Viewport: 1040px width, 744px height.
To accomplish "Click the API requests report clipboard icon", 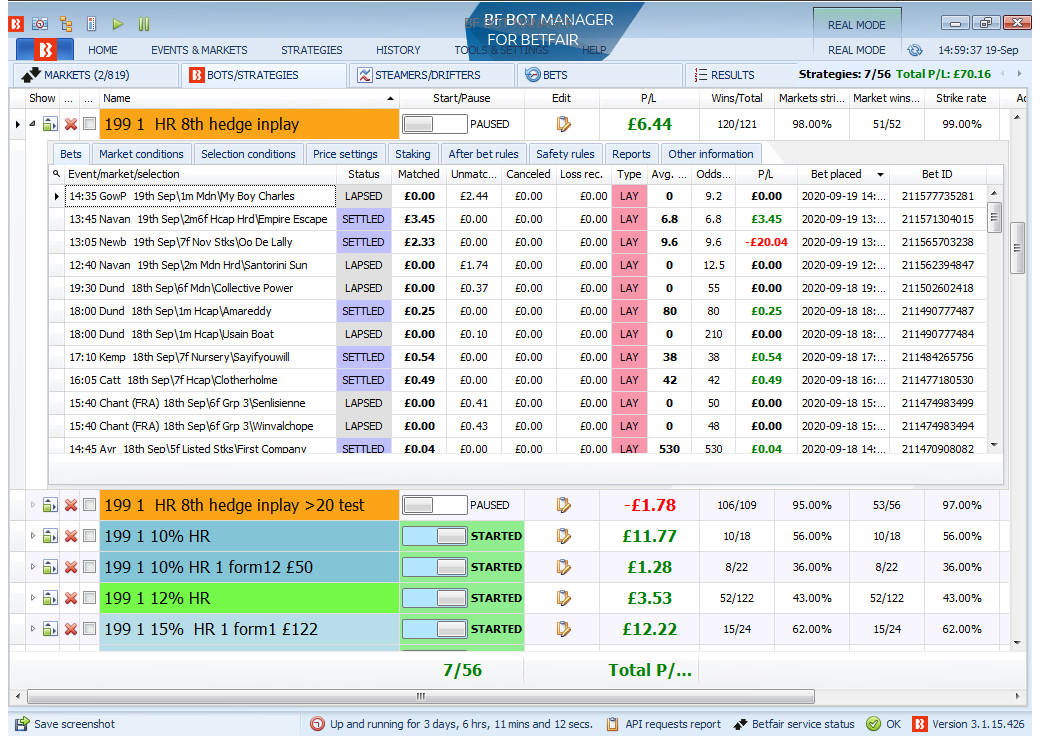I will 613,724.
